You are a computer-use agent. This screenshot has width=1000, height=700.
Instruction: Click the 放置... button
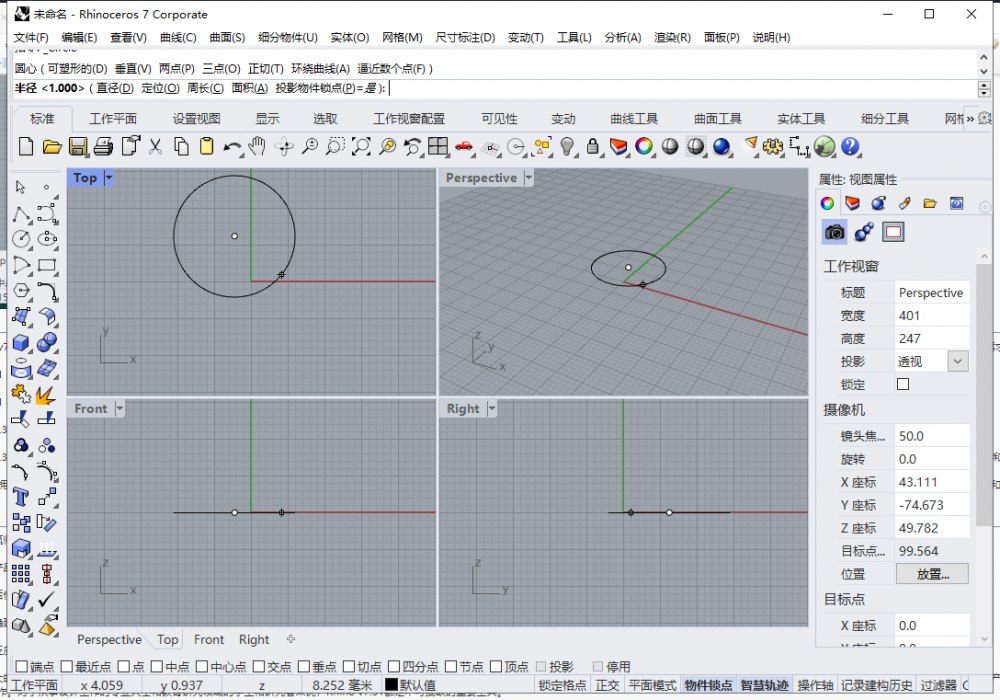point(932,574)
